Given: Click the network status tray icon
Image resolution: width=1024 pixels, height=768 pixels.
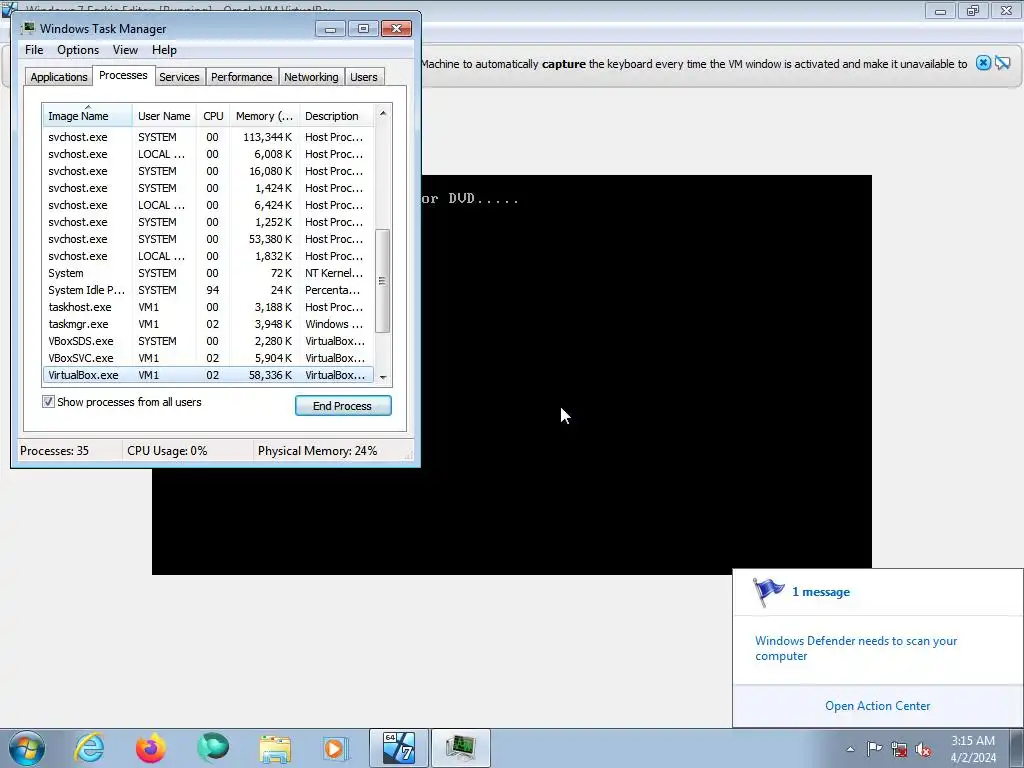Looking at the screenshot, I should 899,749.
